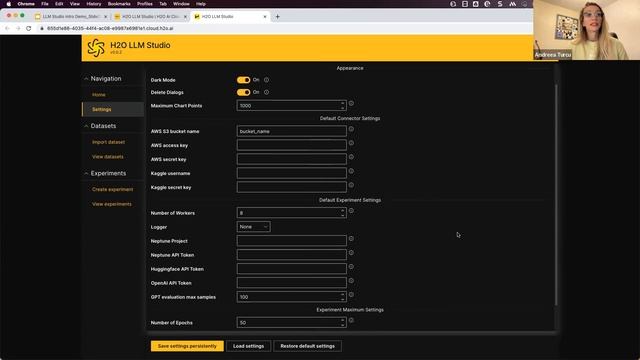Click the AWS access key field
The height and width of the screenshot is (360, 640).
coord(291,145)
